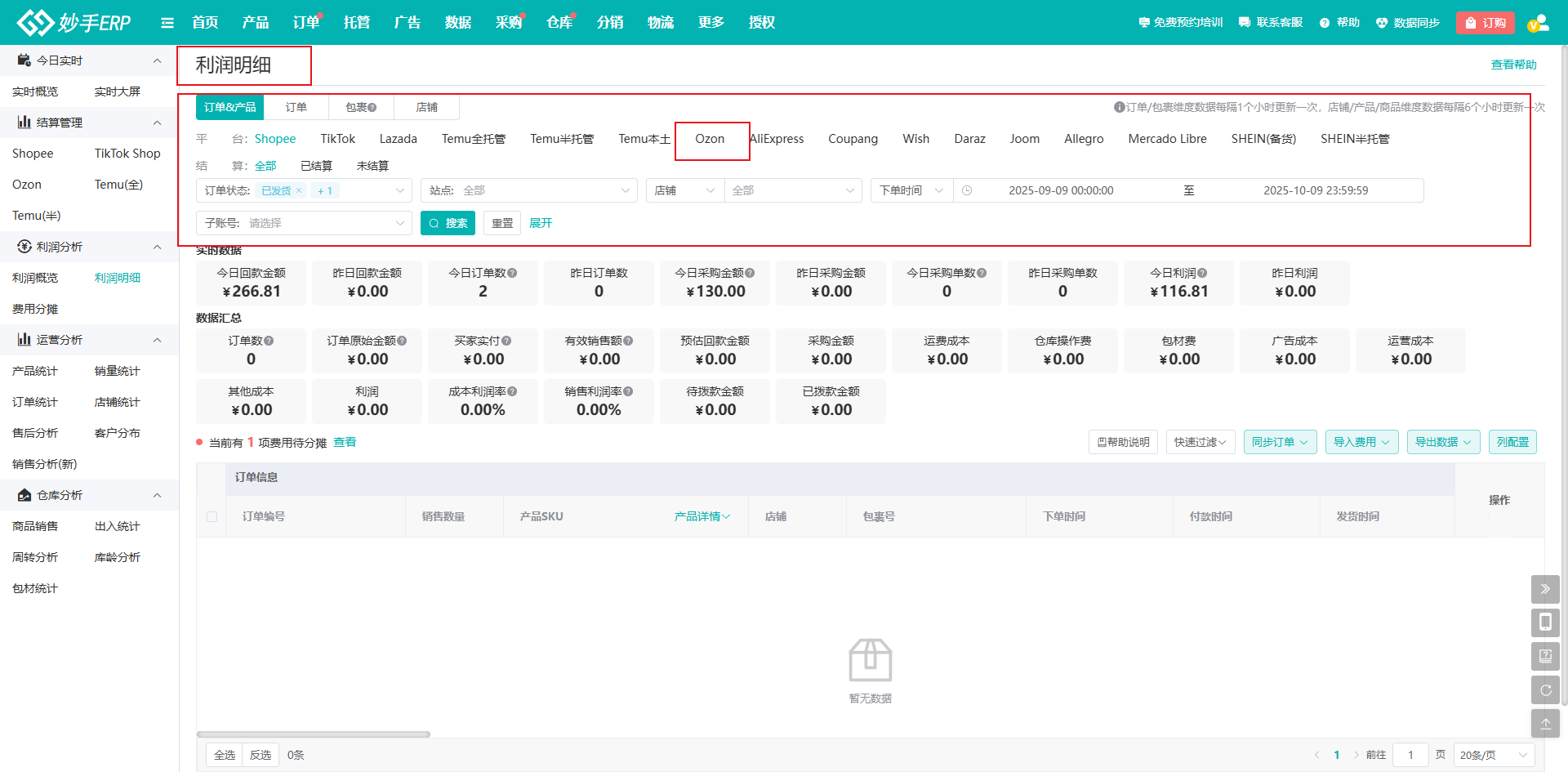Click the hamburger menu icon beside logo
This screenshot has height=772, width=1568.
[167, 23]
